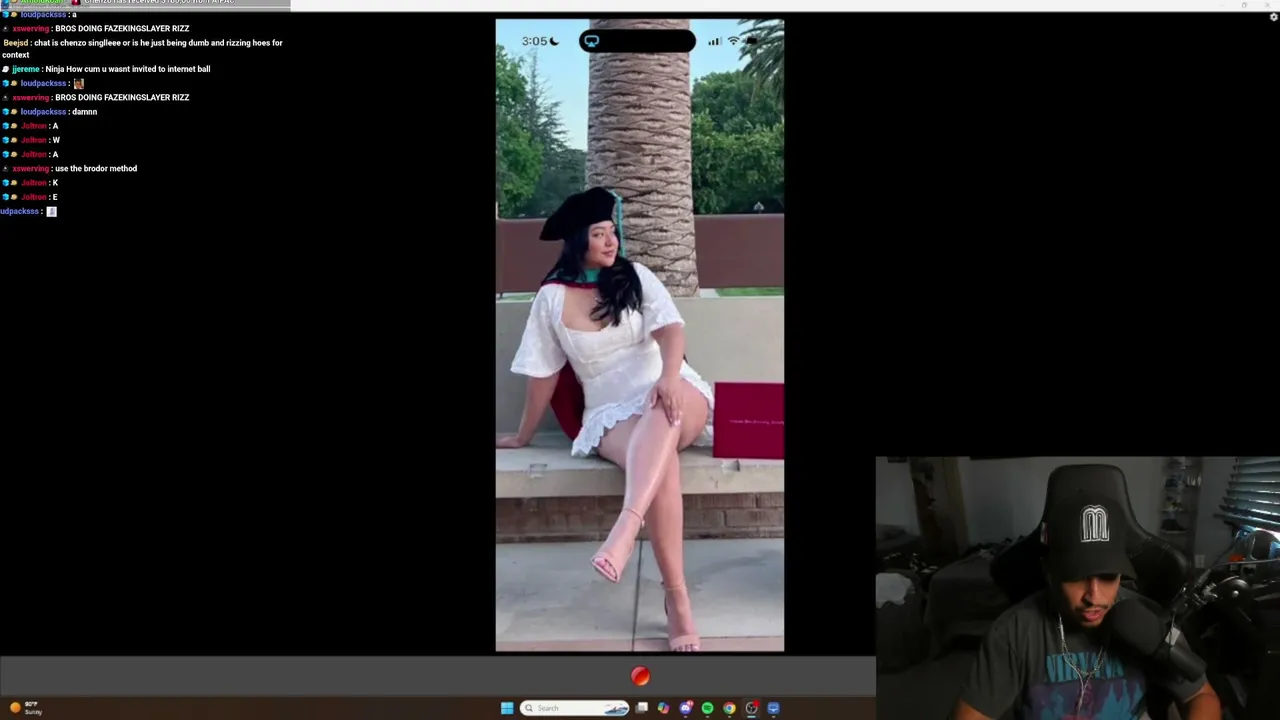This screenshot has height=720, width=1280.
Task: Open Spotify from the taskbar
Action: tap(708, 708)
